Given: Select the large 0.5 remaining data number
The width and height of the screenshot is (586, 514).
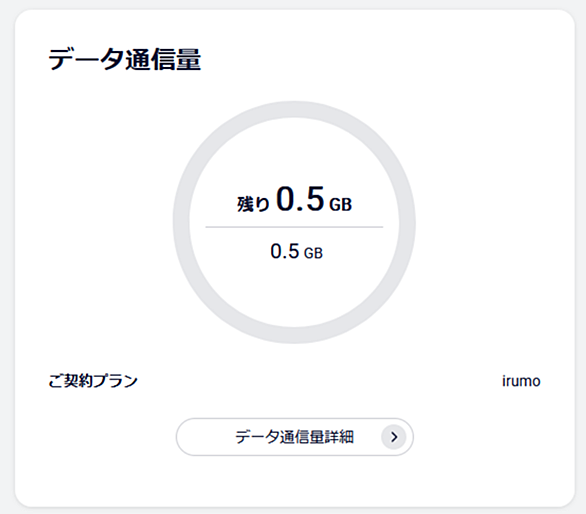Looking at the screenshot, I should [300, 199].
